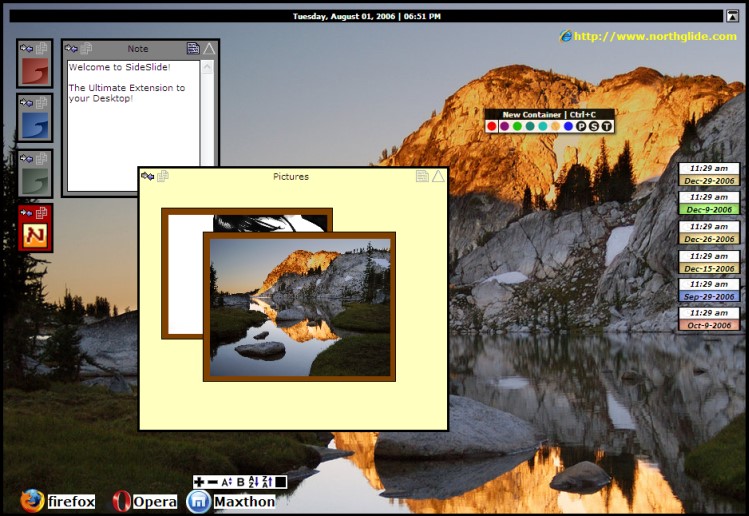This screenshot has height=516, width=749.
Task: Click the plus icon in the shortcut toolbar
Action: (x=199, y=482)
